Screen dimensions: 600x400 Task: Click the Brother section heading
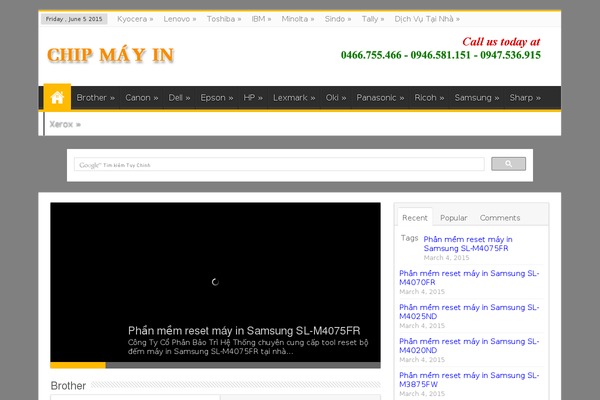pyautogui.click(x=68, y=386)
